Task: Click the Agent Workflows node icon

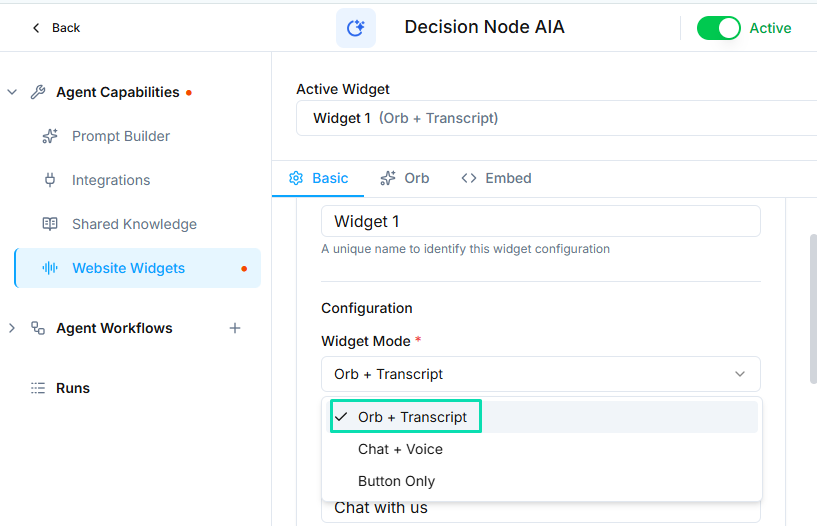Action: [38, 328]
